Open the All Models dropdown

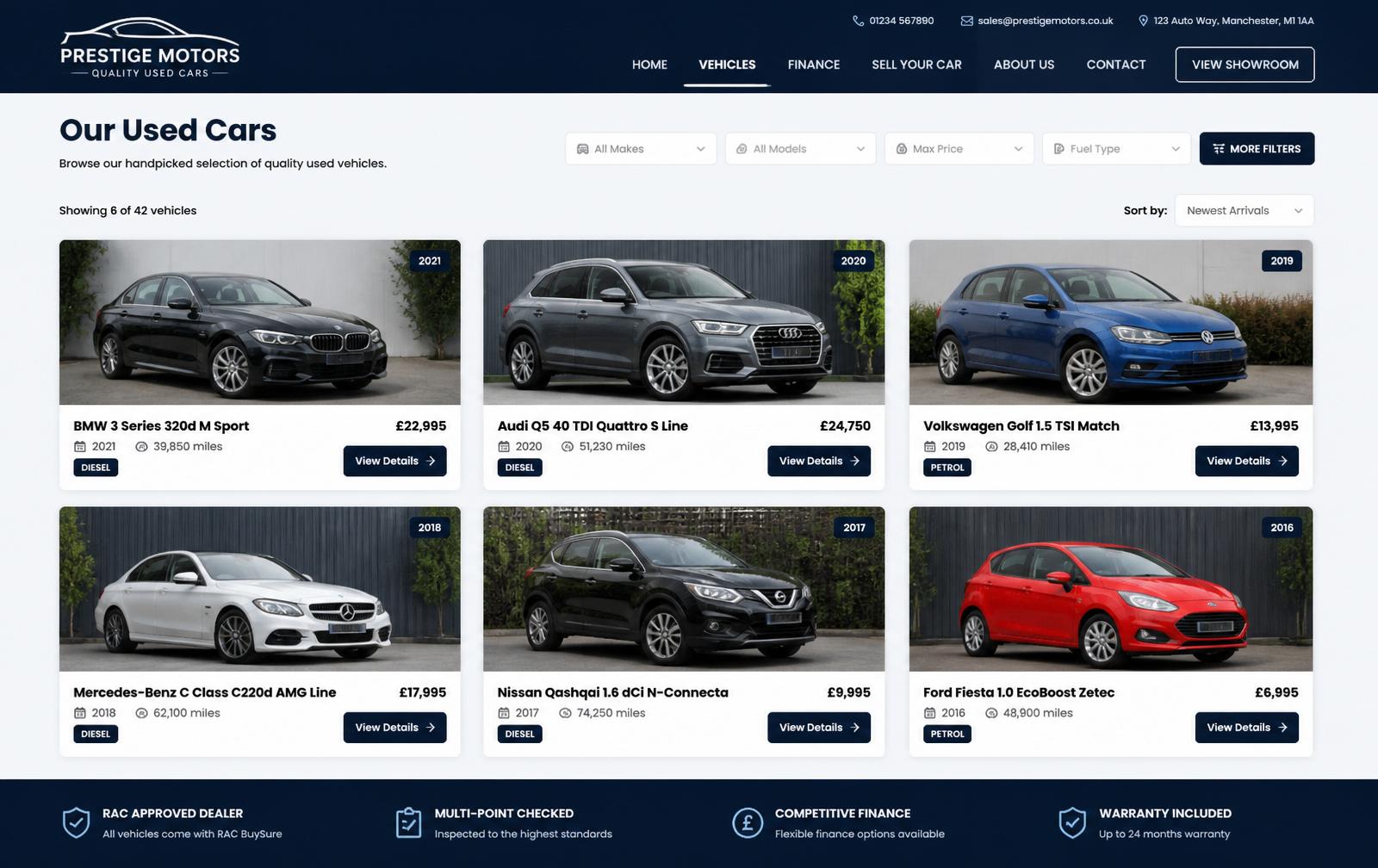point(800,149)
